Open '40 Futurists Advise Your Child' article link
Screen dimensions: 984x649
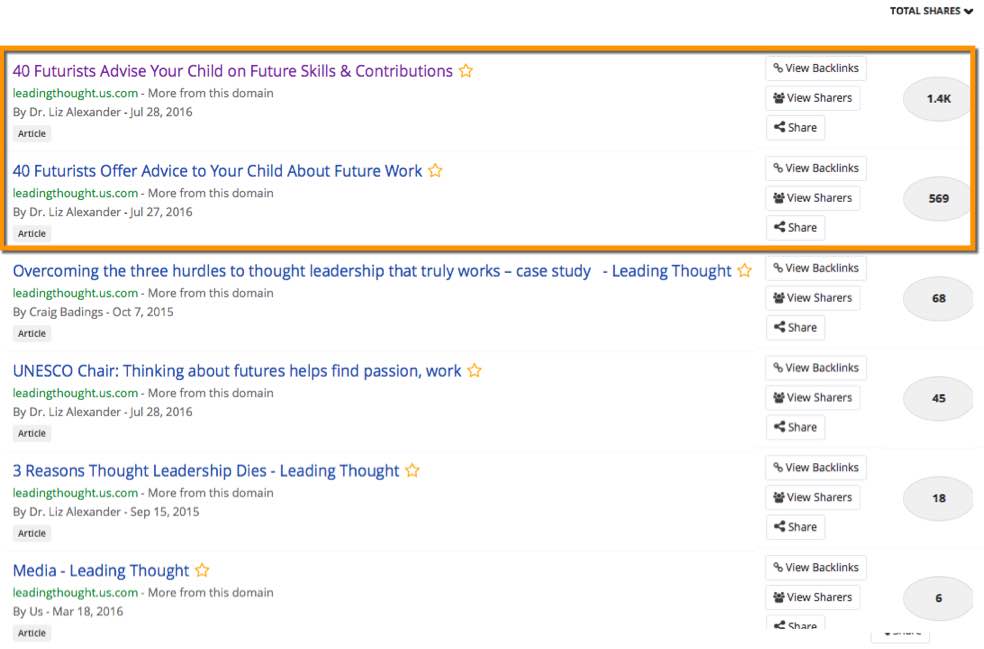click(x=232, y=71)
